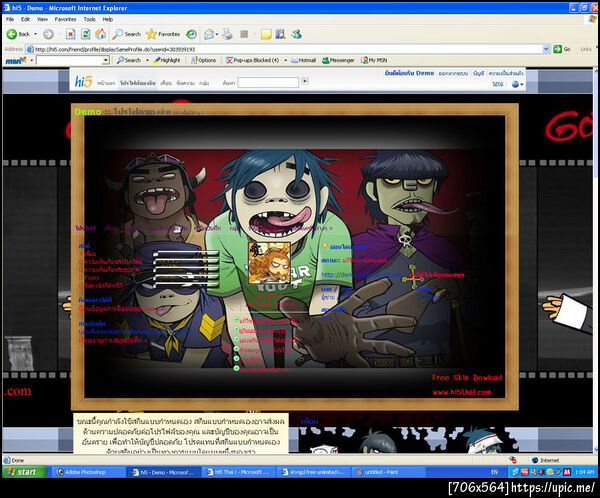Click the Research books toolbar icon
Screen dimensions: 600x498
(280, 34)
